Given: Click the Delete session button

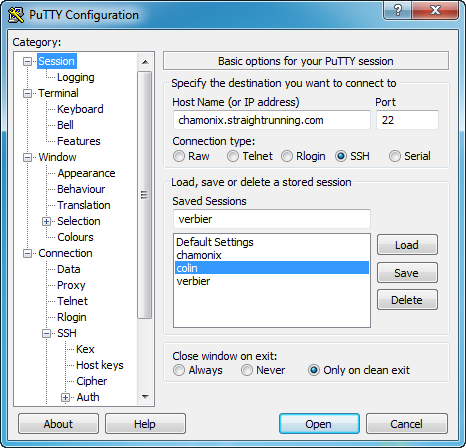Looking at the screenshot, I should [x=407, y=300].
